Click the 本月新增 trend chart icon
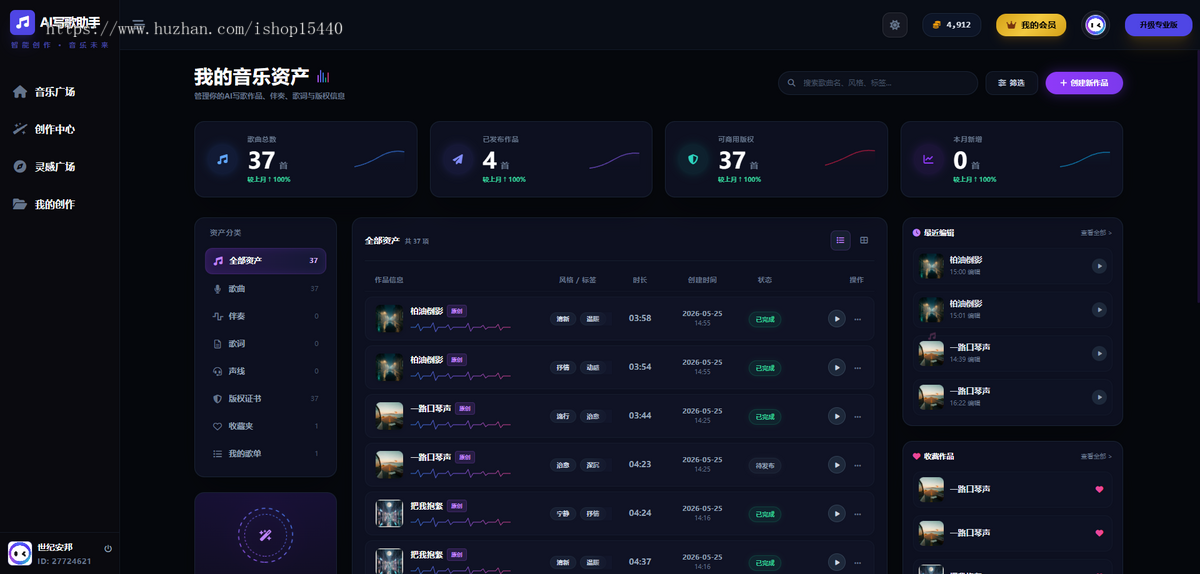Screen dimensions: 1200x574 click(929, 159)
